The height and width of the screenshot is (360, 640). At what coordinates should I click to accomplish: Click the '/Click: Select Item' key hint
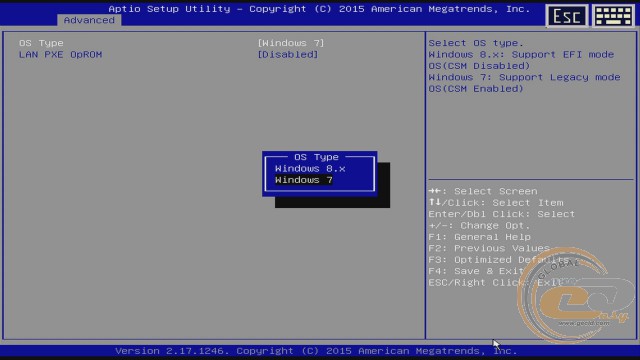click(x=496, y=202)
